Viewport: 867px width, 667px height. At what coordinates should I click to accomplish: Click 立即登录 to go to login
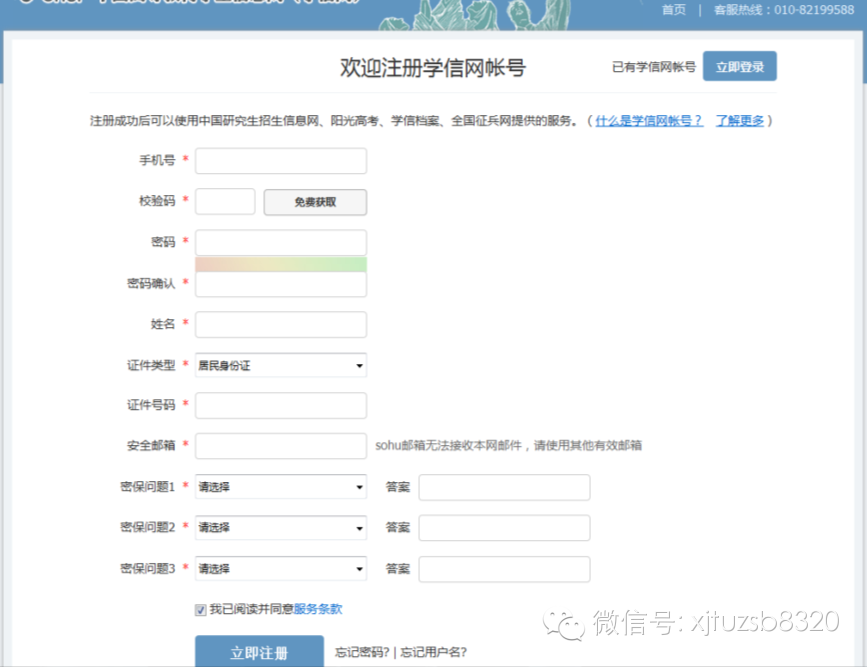[739, 66]
